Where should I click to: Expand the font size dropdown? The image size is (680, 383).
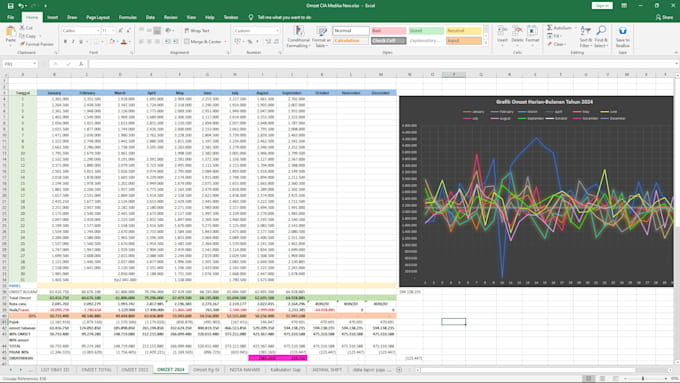(x=114, y=31)
